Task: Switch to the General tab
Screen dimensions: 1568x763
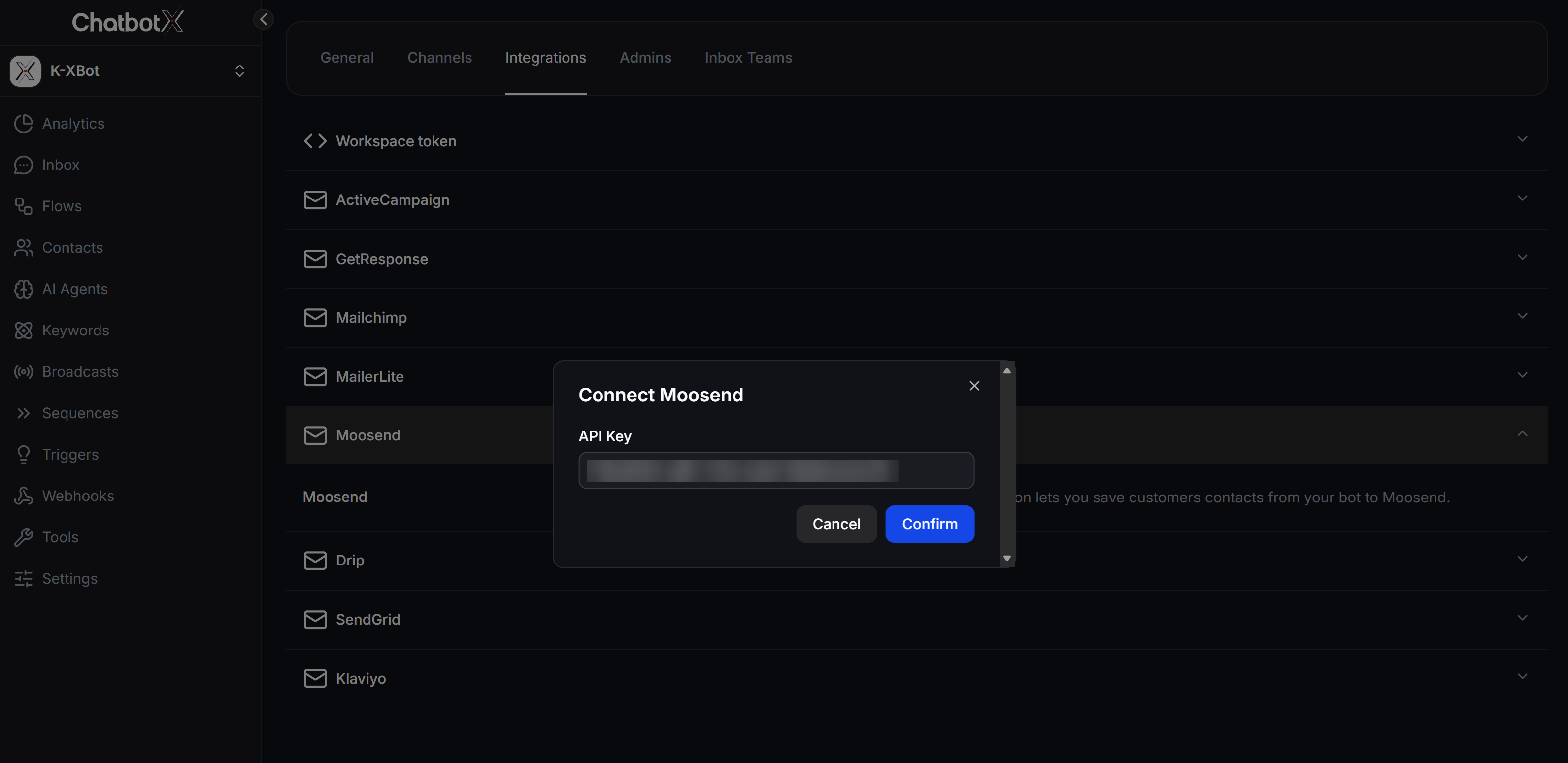Action: coord(347,57)
